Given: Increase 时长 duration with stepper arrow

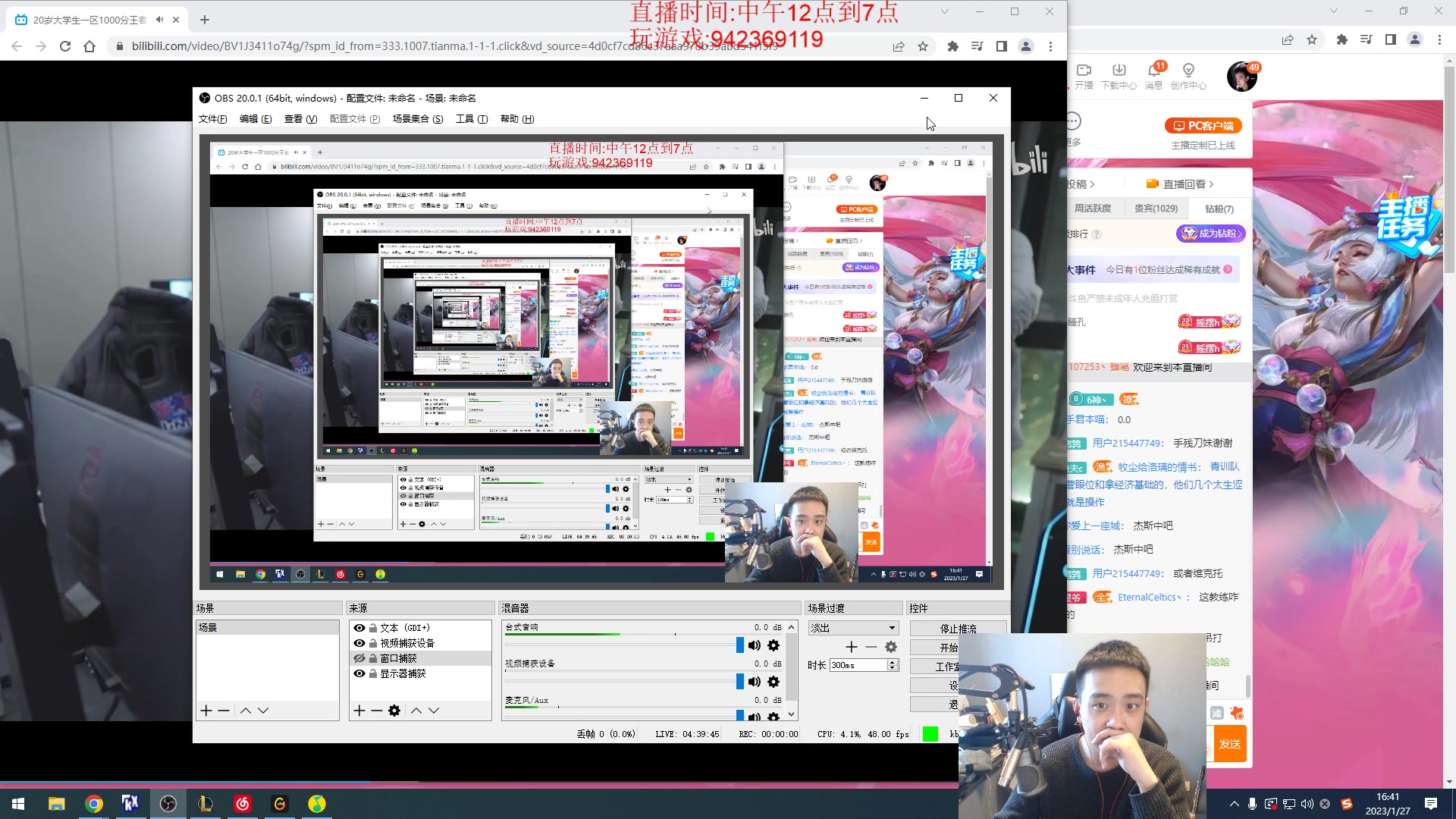Looking at the screenshot, I should (893, 662).
